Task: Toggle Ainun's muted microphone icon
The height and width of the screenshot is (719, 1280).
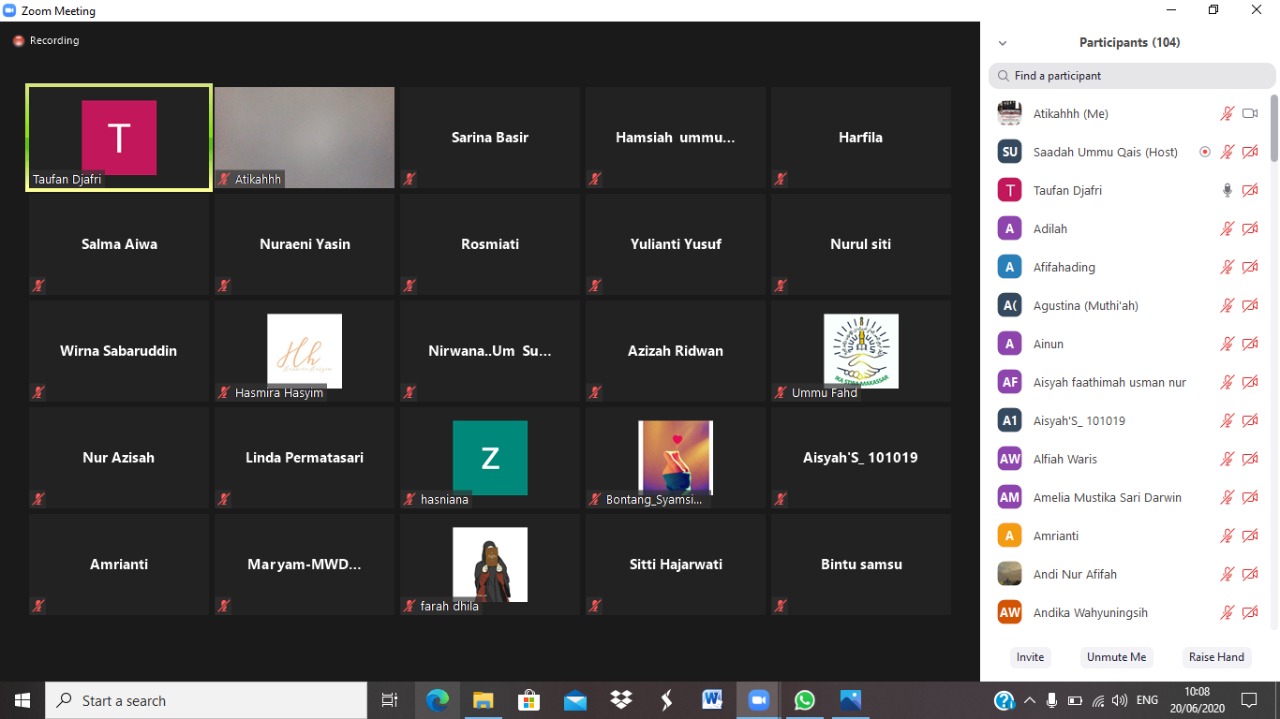Action: tap(1227, 344)
